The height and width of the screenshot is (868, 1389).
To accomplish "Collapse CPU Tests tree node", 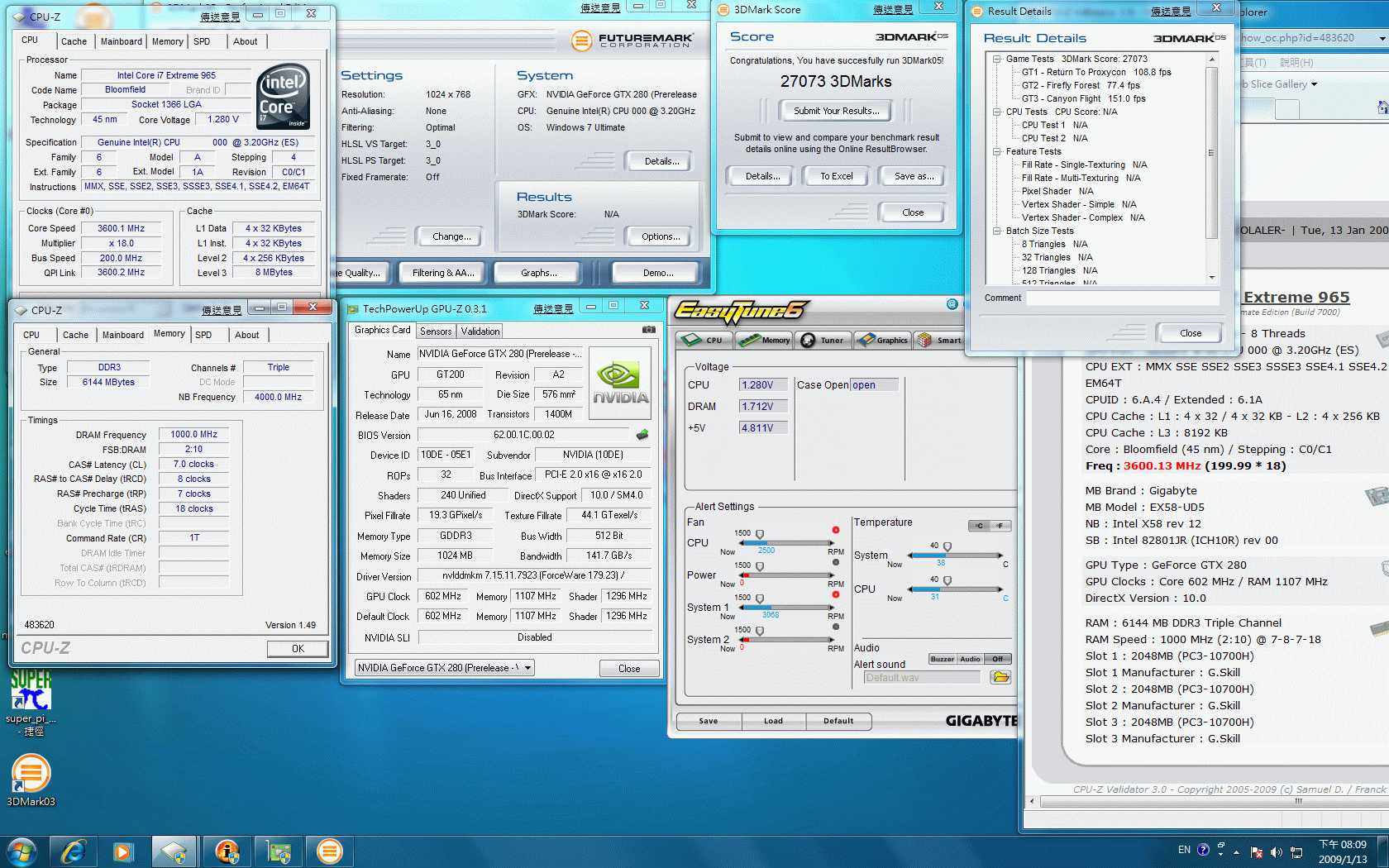I will (x=997, y=112).
